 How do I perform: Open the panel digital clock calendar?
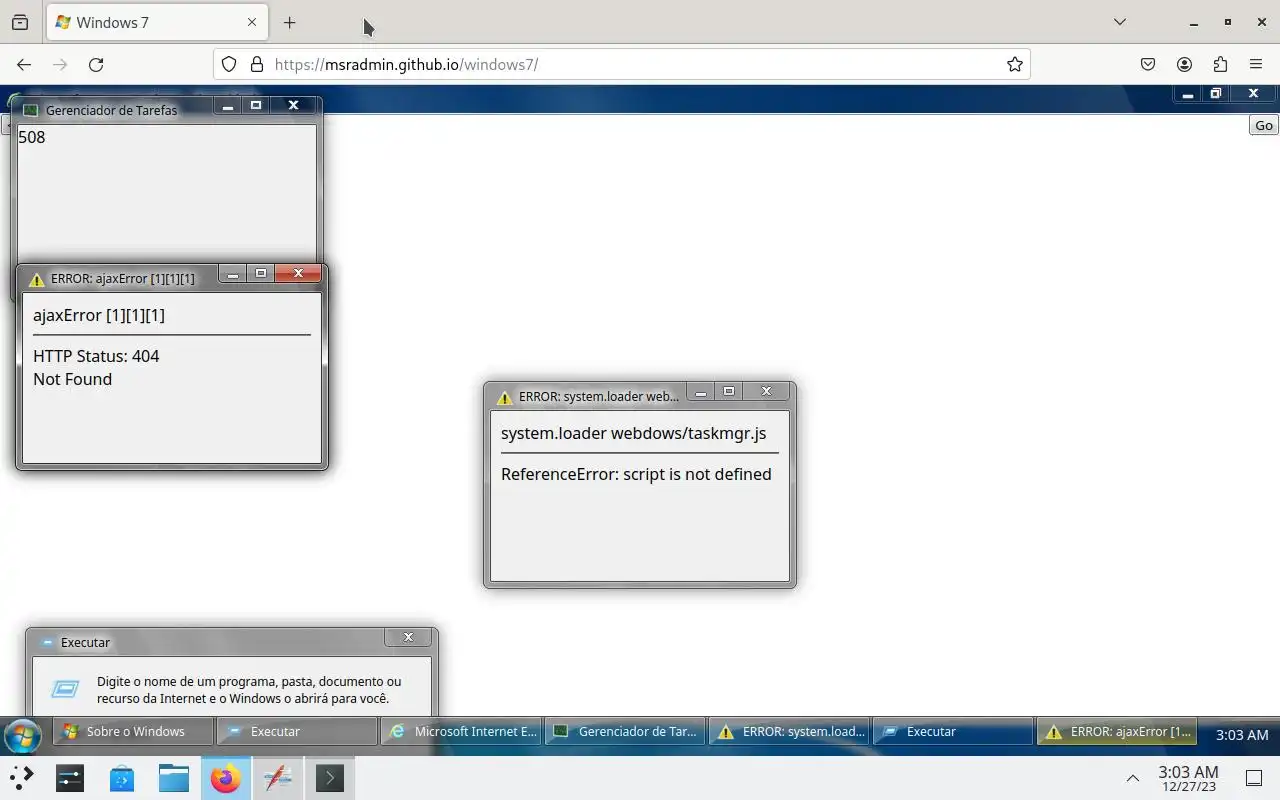point(1188,778)
